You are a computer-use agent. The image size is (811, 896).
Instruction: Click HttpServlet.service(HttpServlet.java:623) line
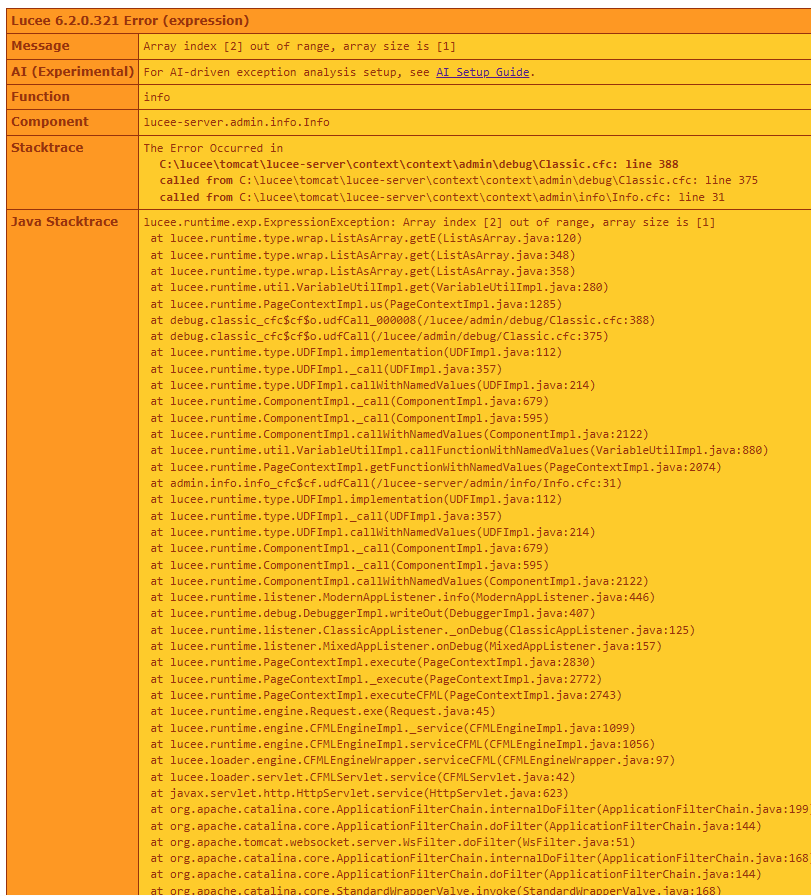(359, 793)
